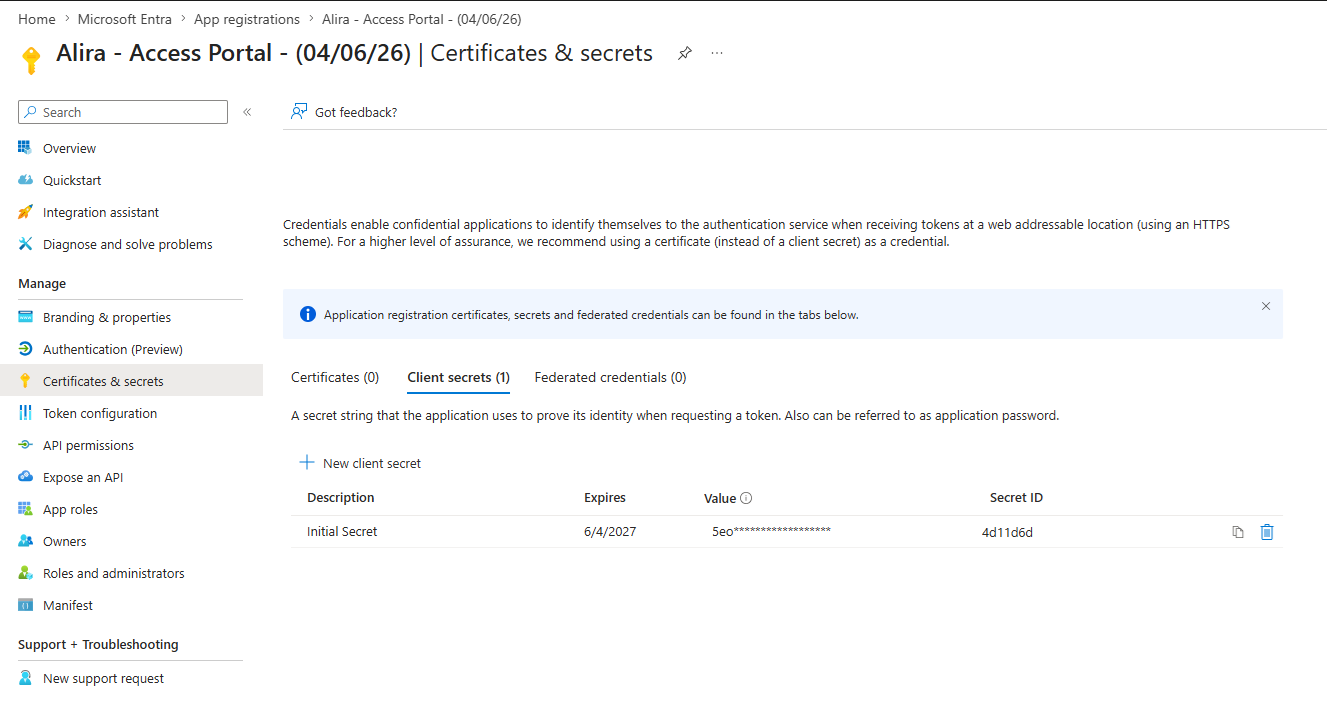The height and width of the screenshot is (703, 1327).
Task: Collapse the sidebar with double-chevron icon
Action: click(x=247, y=112)
